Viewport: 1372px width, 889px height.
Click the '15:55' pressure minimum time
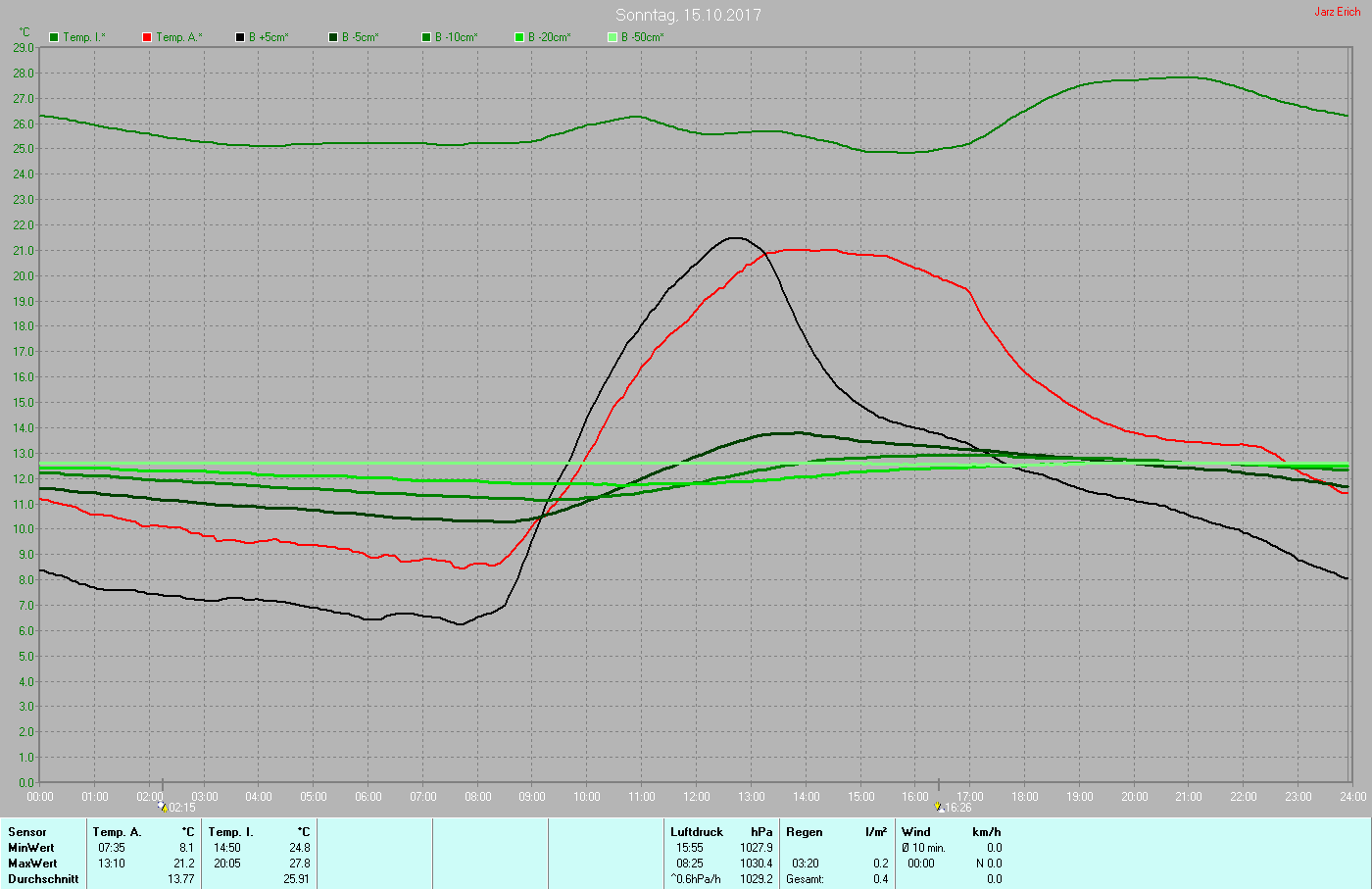(690, 848)
